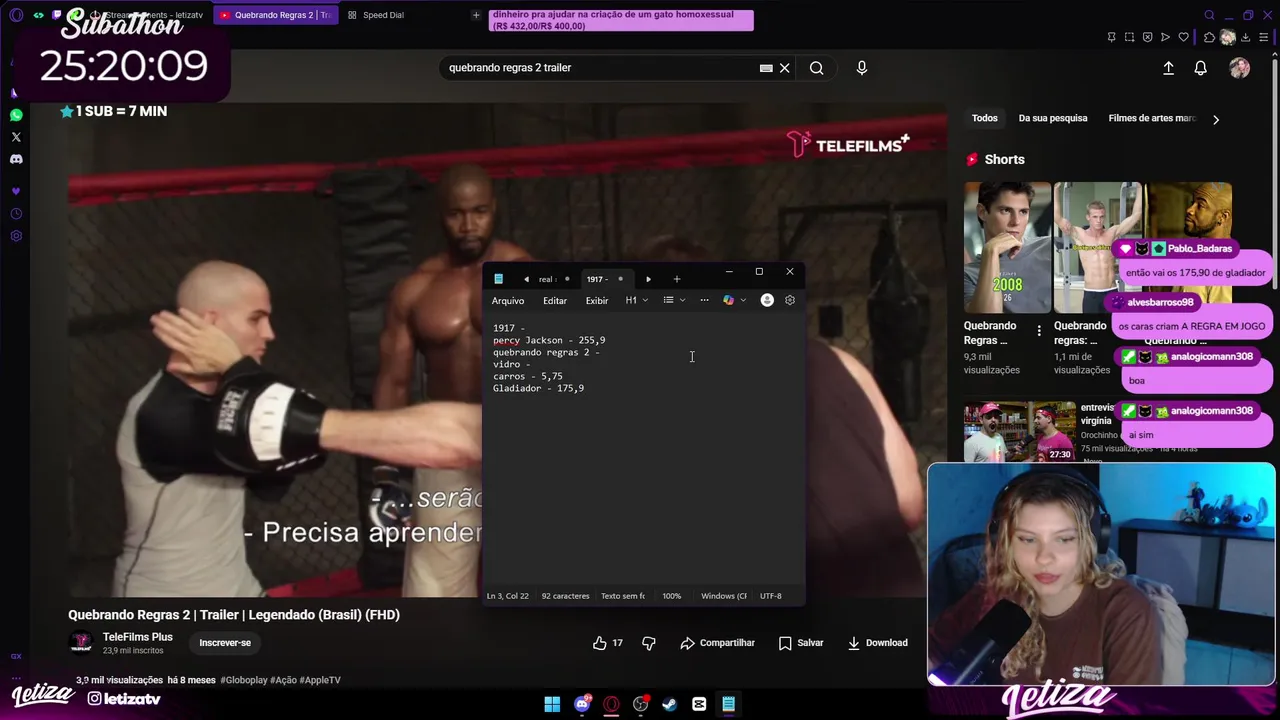Switch to the Quebrando Regras 2 browser tab
Image resolution: width=1280 pixels, height=720 pixels.
click(x=275, y=15)
